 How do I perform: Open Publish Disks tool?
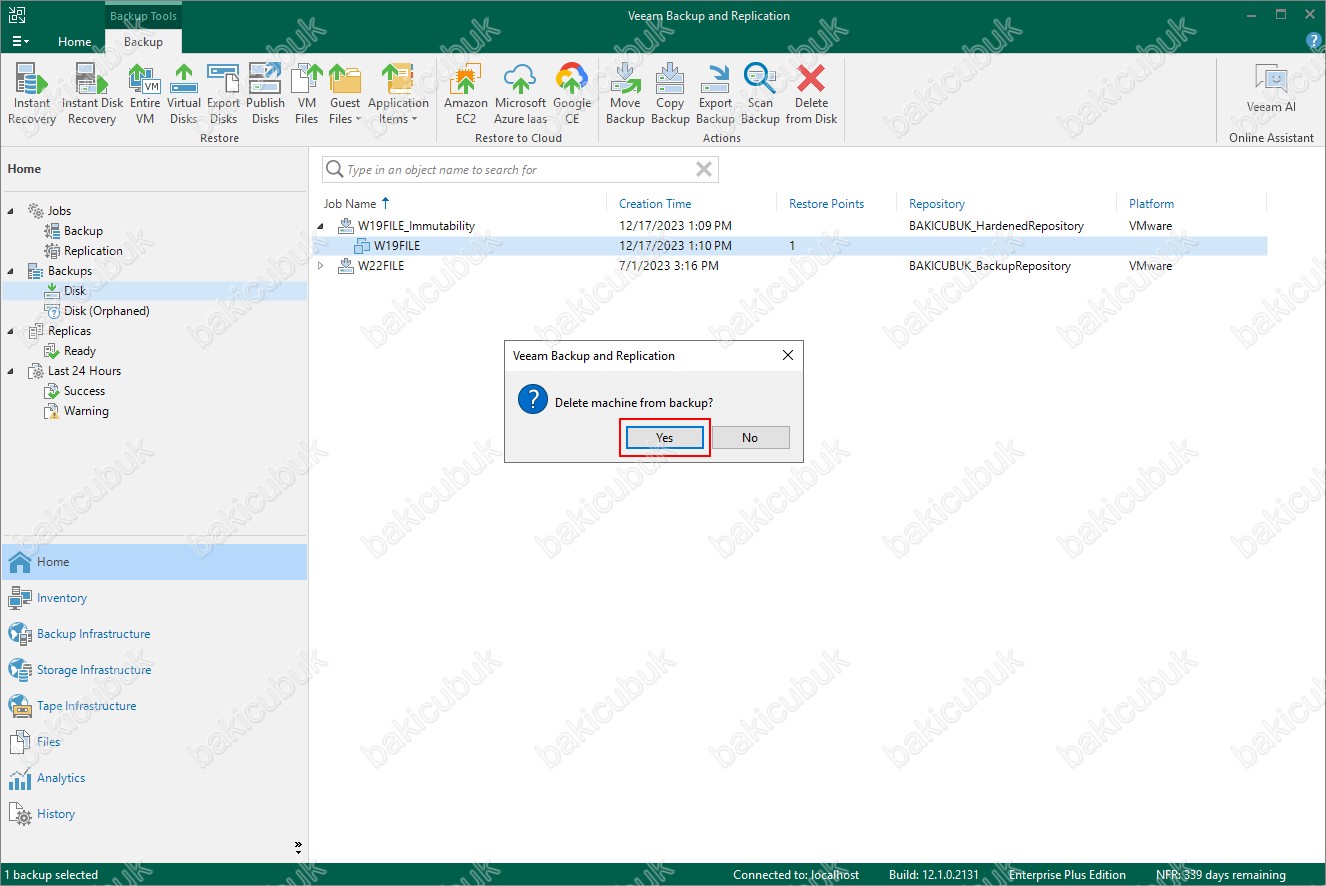[x=265, y=94]
